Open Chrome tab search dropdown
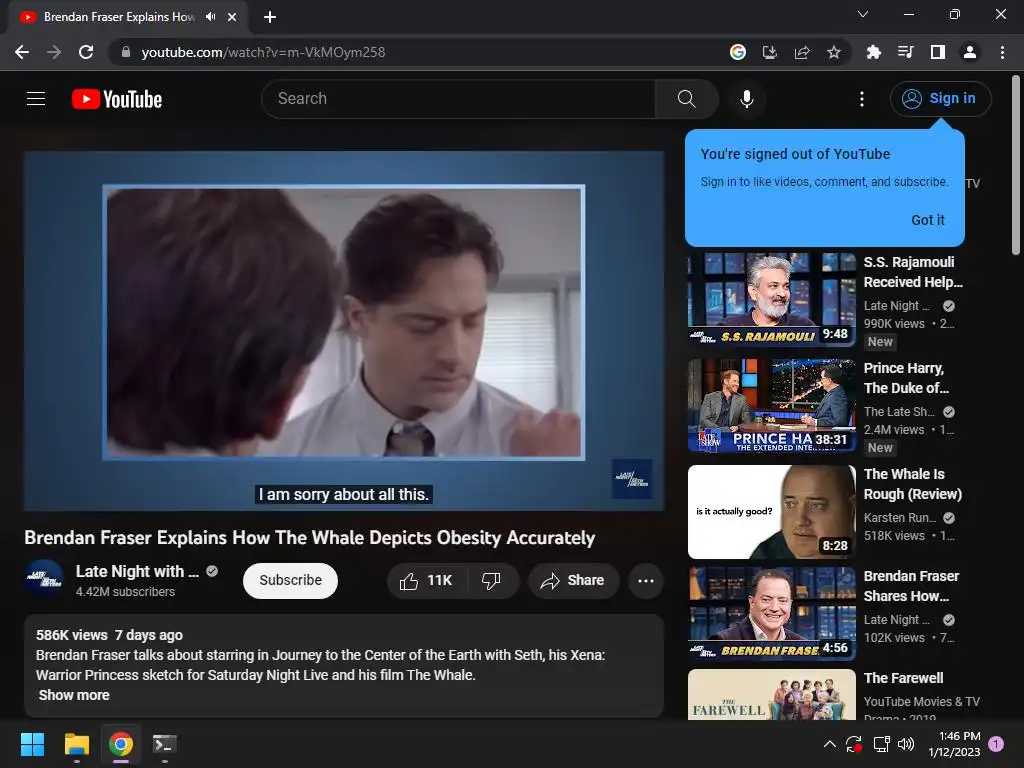The image size is (1024, 768). (863, 14)
